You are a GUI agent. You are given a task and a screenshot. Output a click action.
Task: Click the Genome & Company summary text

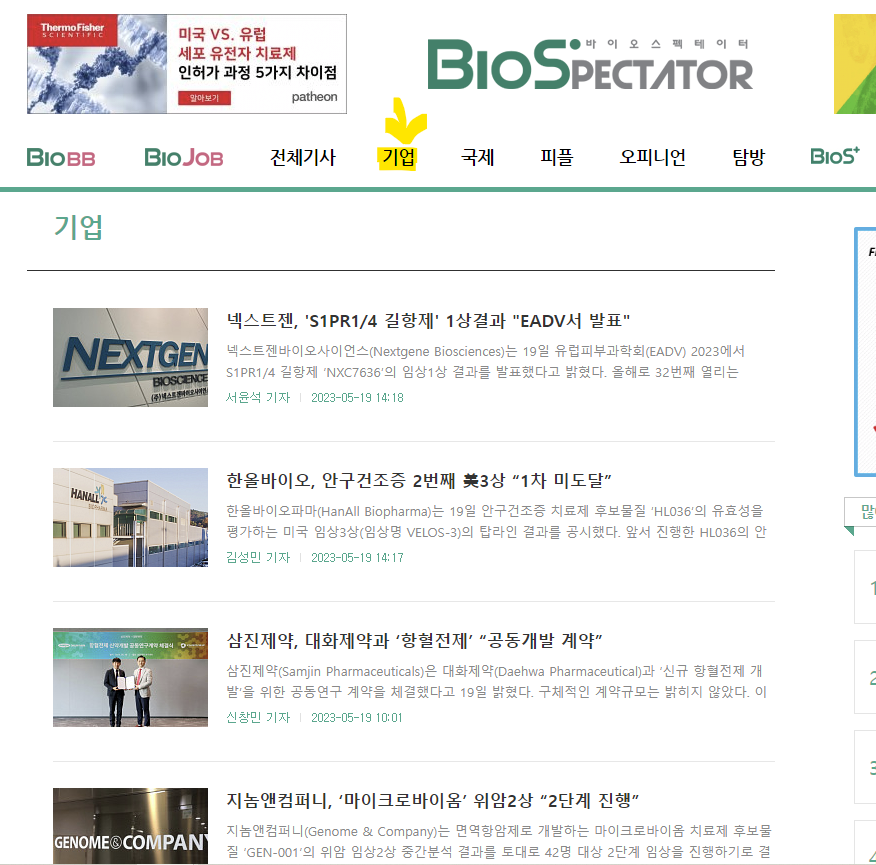[x=498, y=842]
